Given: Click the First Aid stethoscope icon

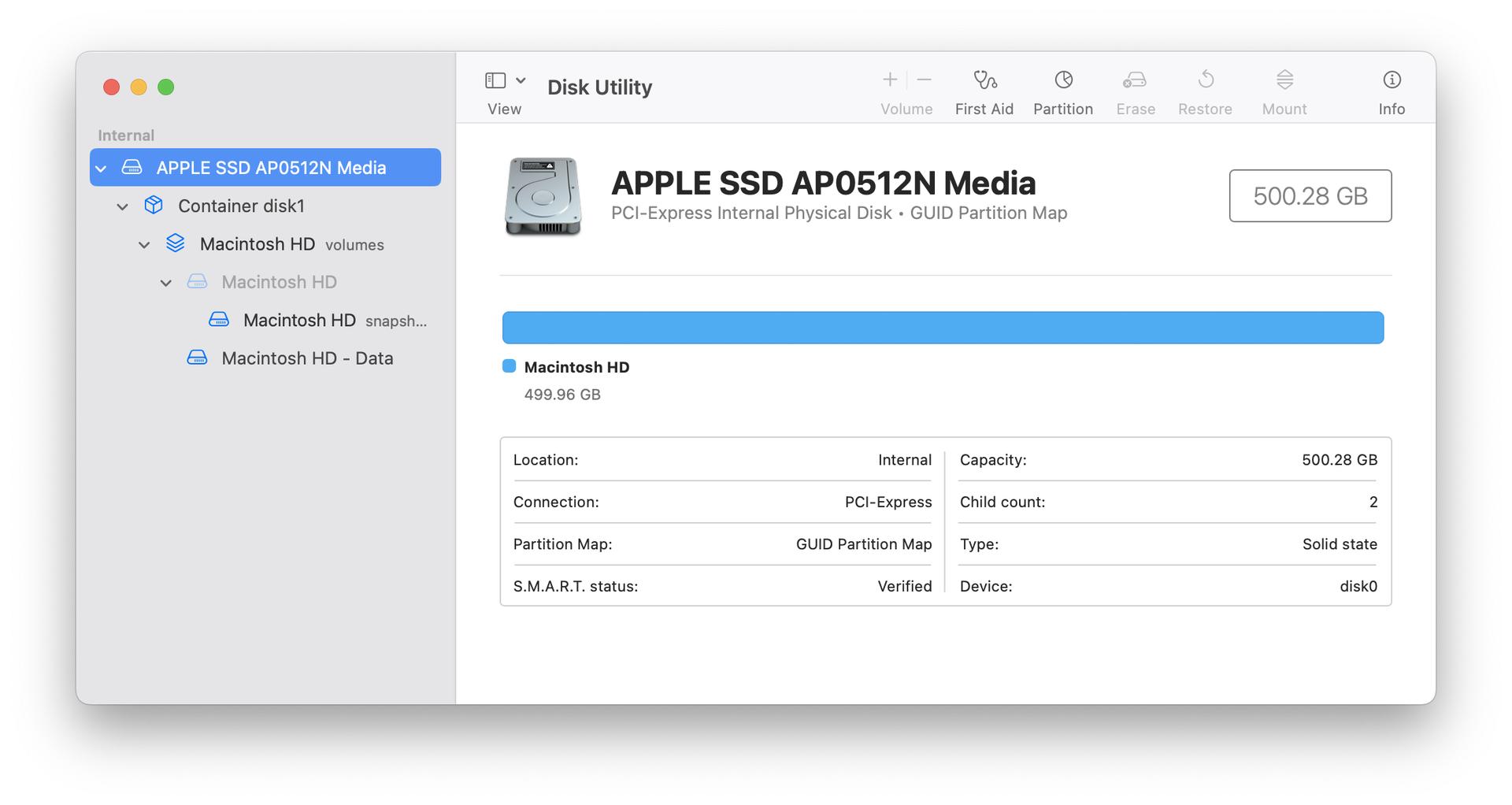Looking at the screenshot, I should point(984,80).
